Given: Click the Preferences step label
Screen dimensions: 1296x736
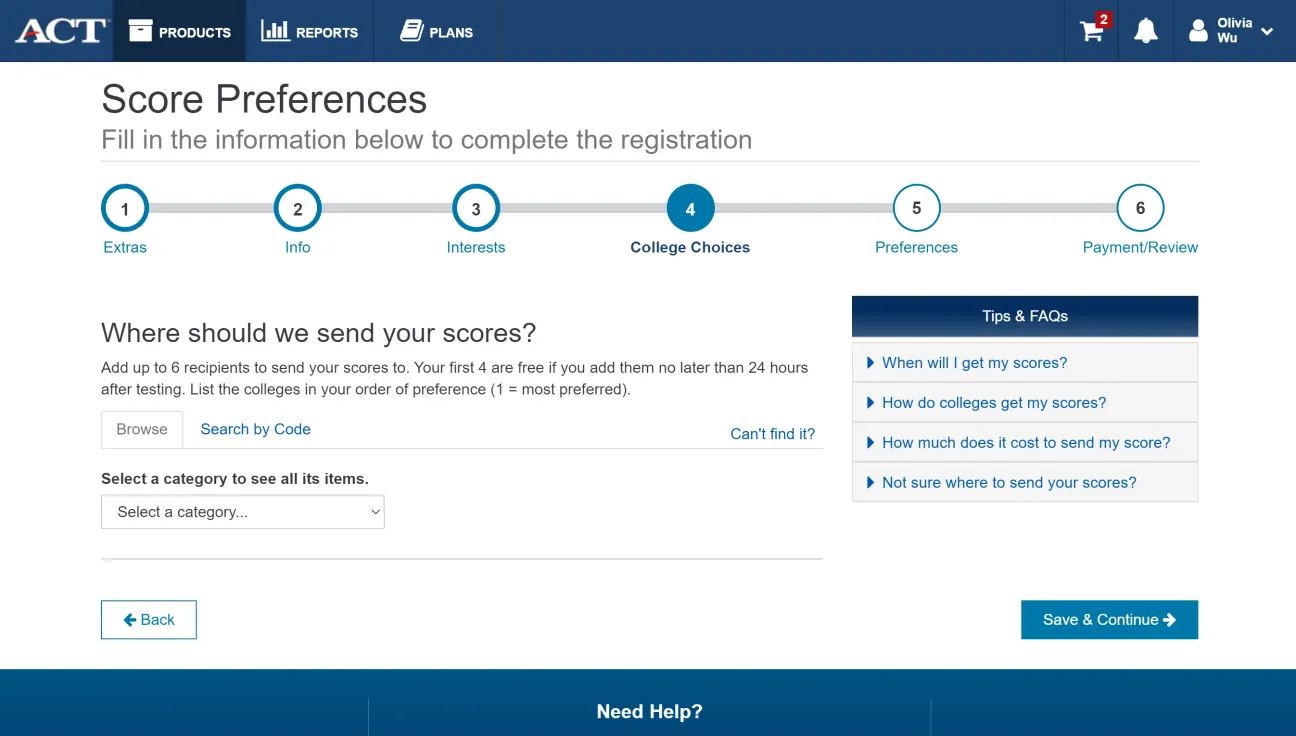Looking at the screenshot, I should [916, 247].
